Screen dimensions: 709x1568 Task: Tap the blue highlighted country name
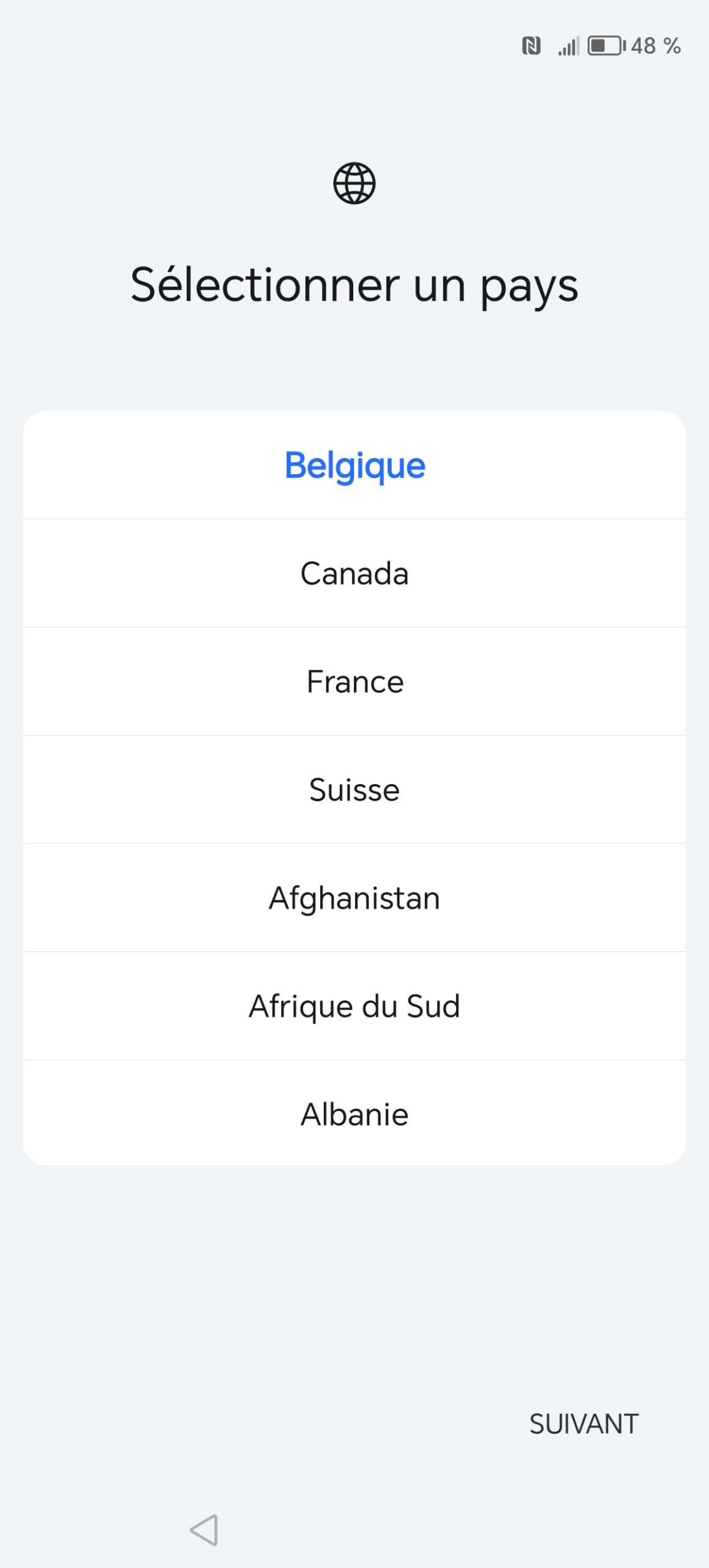[x=354, y=466]
